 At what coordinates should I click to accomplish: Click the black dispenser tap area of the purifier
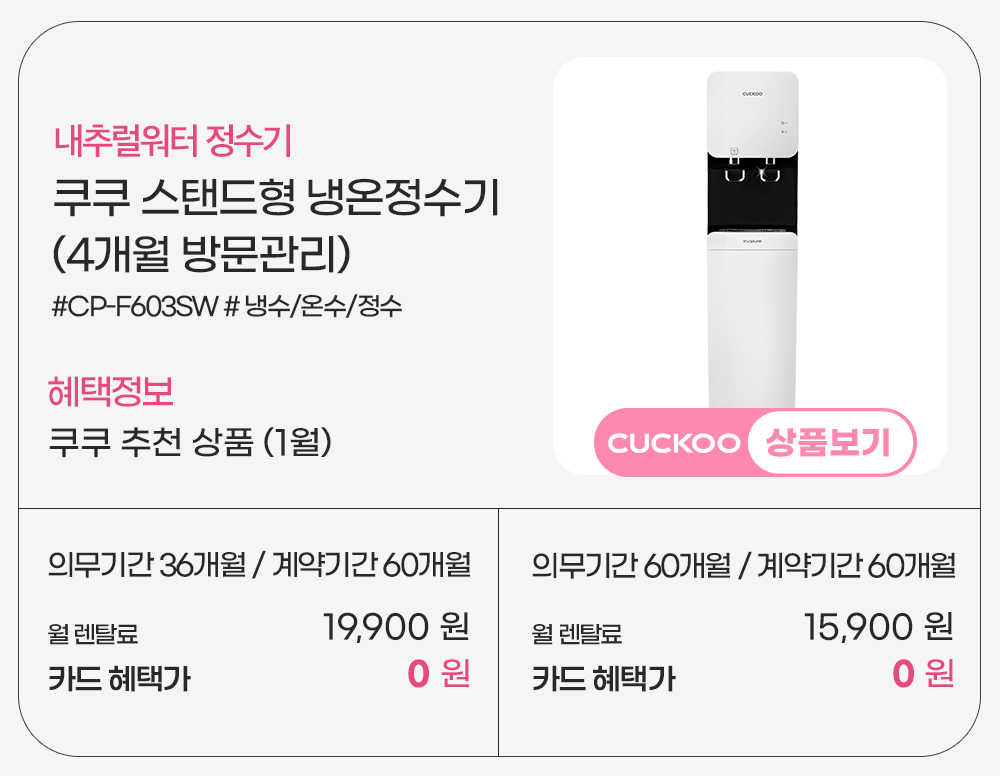click(752, 190)
